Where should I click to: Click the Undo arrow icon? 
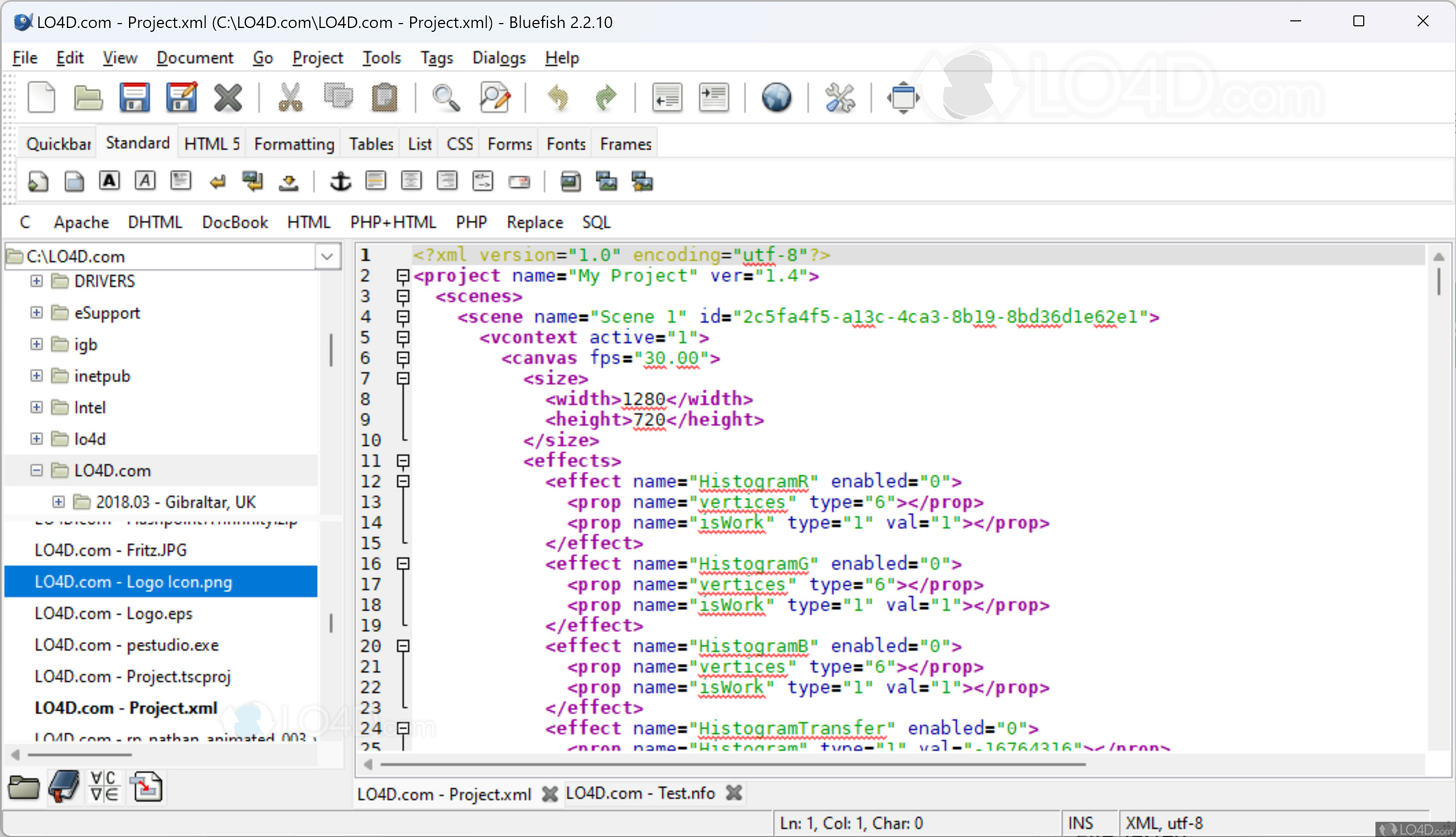pos(557,97)
